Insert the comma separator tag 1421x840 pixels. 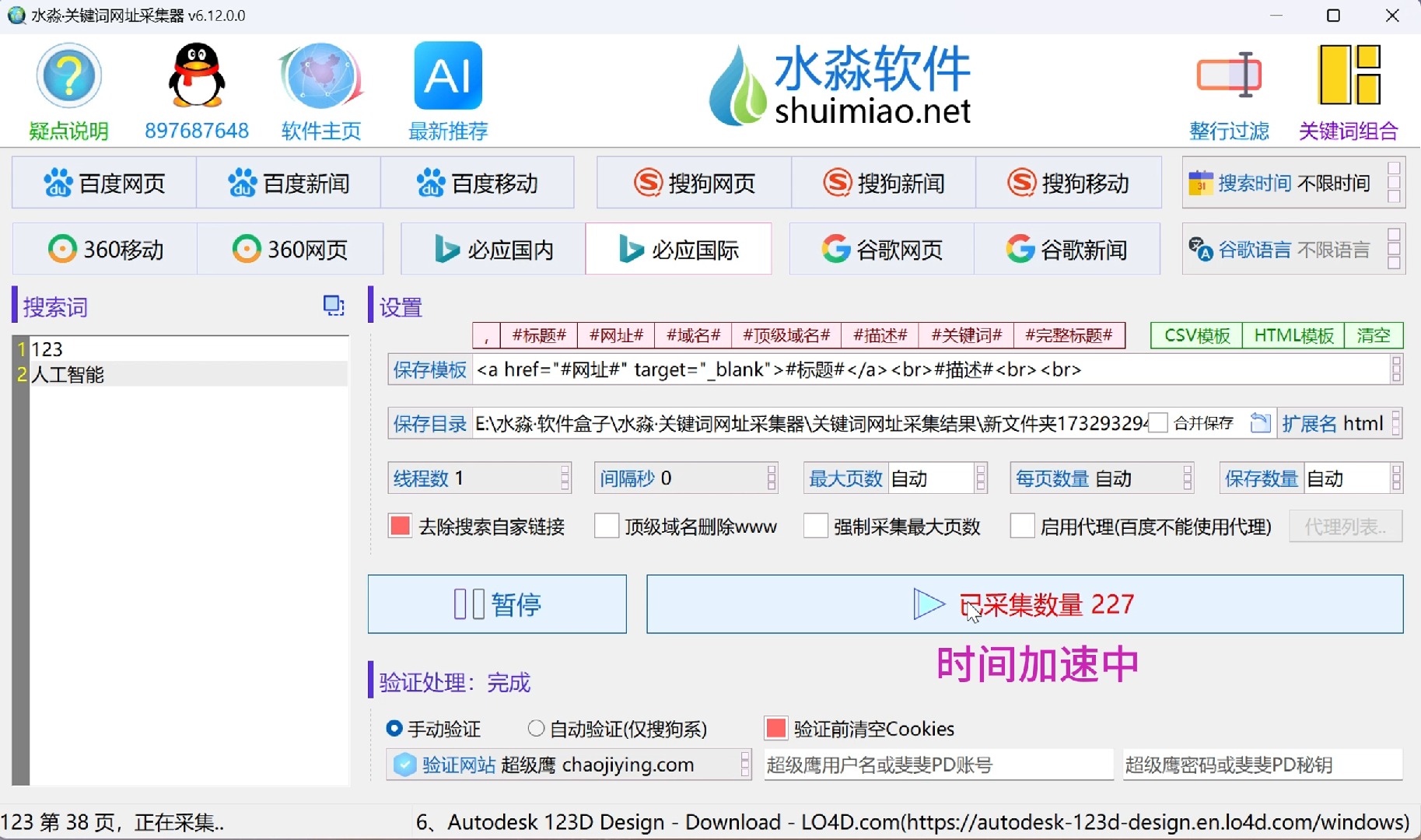(x=487, y=335)
